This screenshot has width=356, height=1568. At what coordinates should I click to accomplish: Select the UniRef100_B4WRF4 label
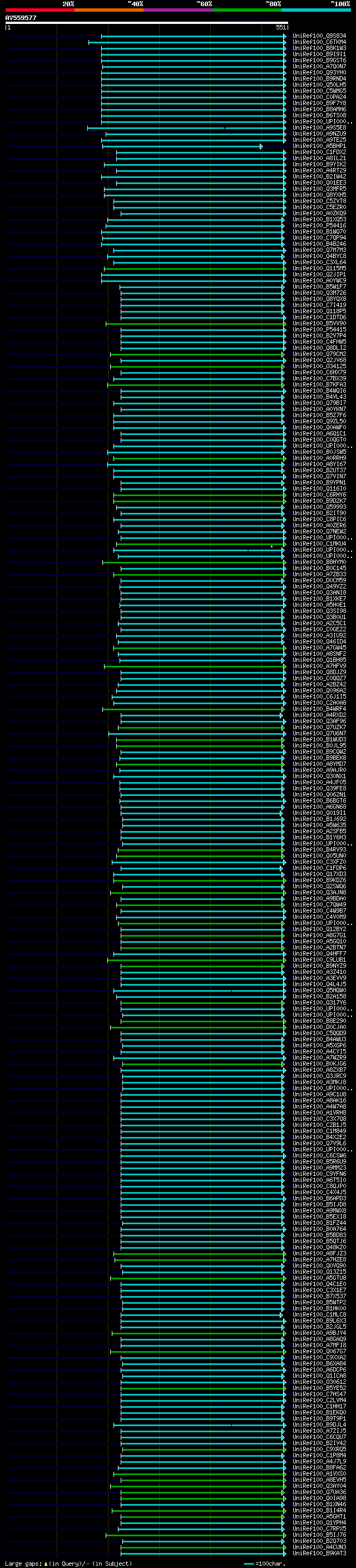319,709
